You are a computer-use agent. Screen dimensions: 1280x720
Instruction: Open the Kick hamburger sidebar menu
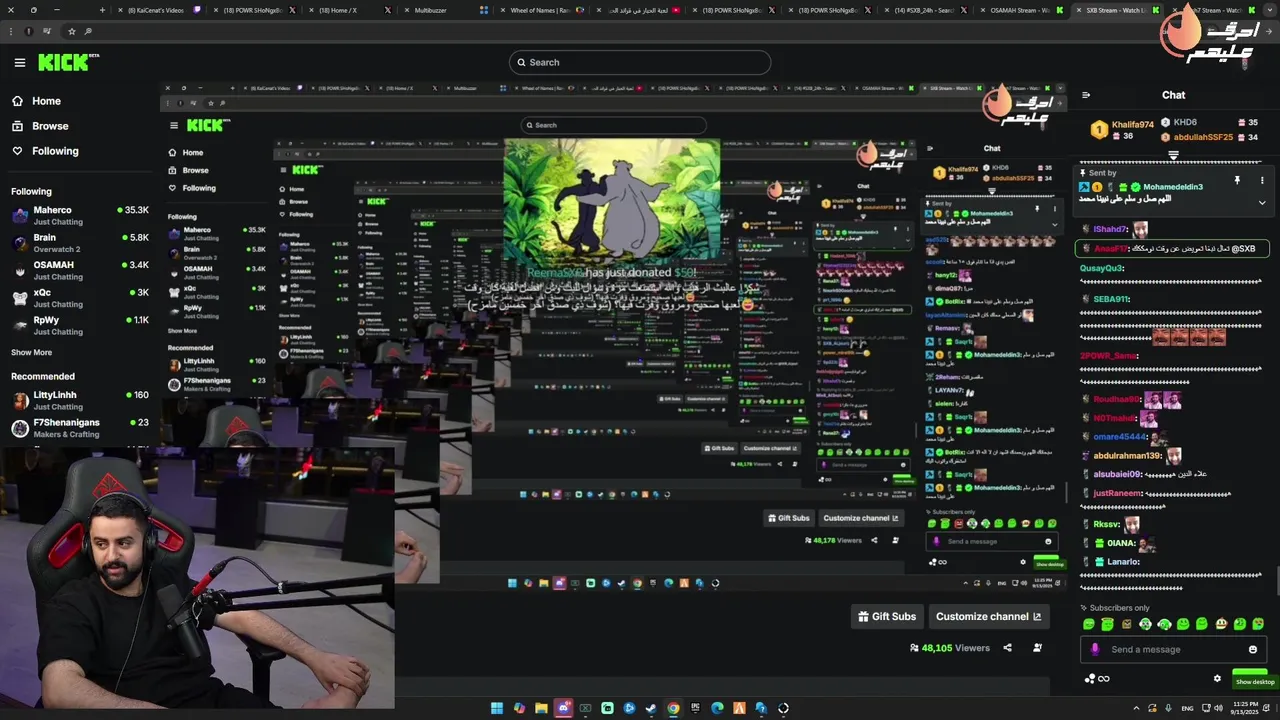tap(19, 63)
